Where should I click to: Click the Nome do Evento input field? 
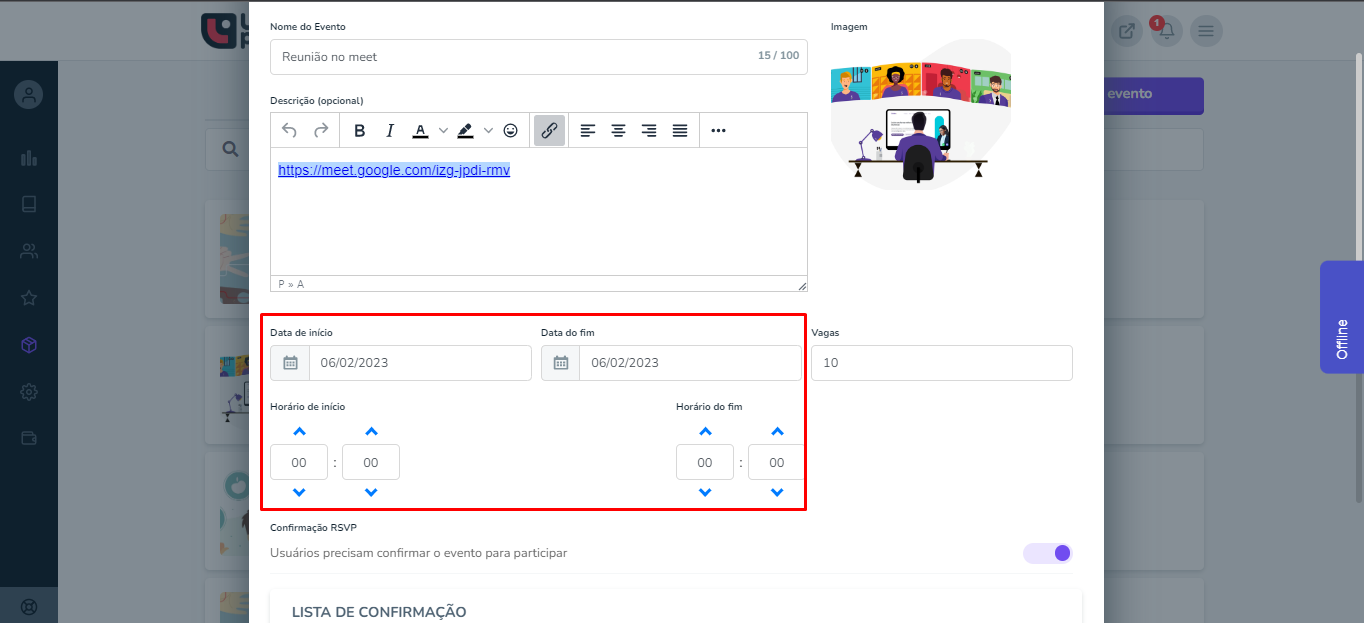pos(539,57)
